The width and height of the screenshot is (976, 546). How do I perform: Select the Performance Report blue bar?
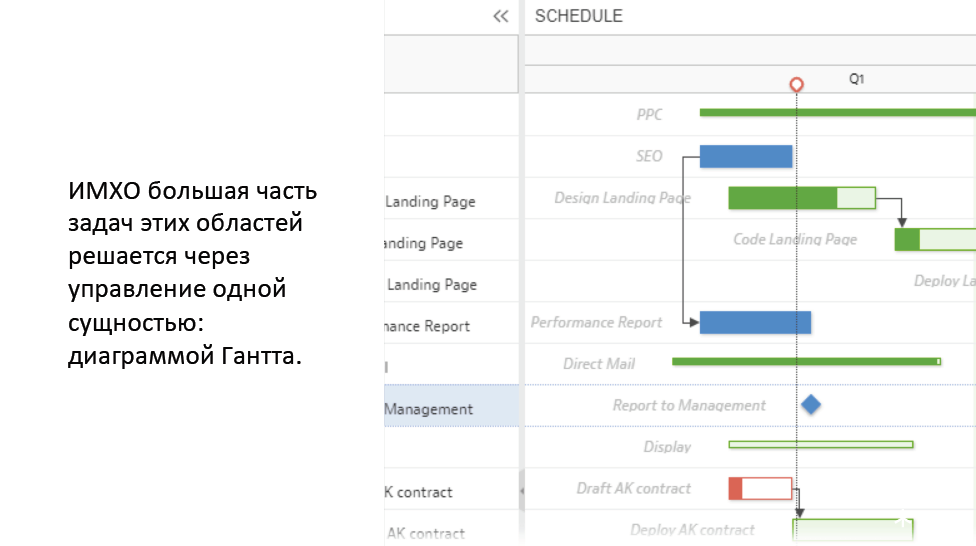(755, 322)
